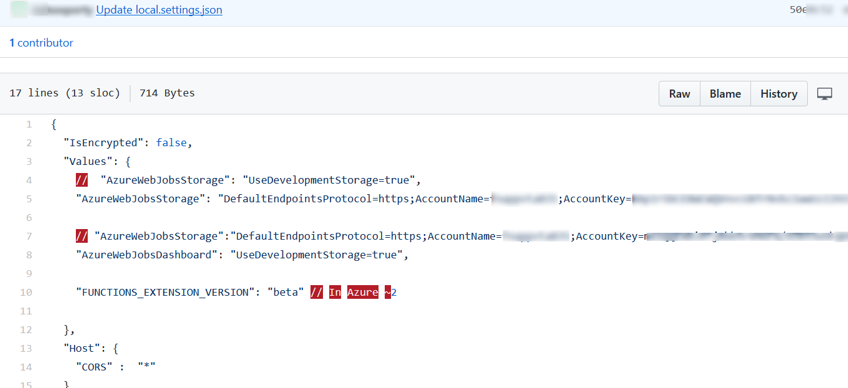Select line number 5
The image size is (848, 388).
[x=29, y=199]
